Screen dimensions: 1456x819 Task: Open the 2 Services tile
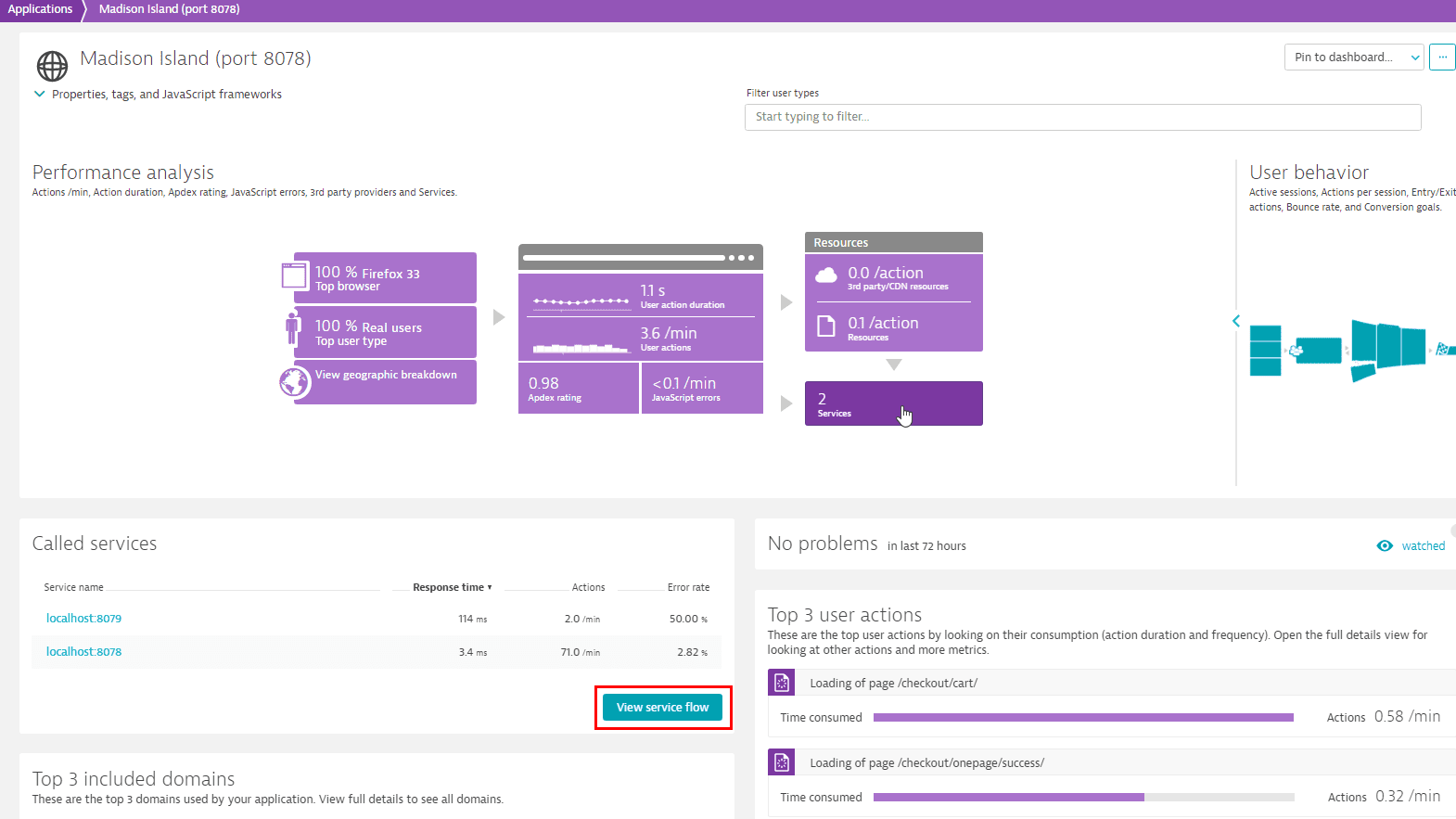893,403
